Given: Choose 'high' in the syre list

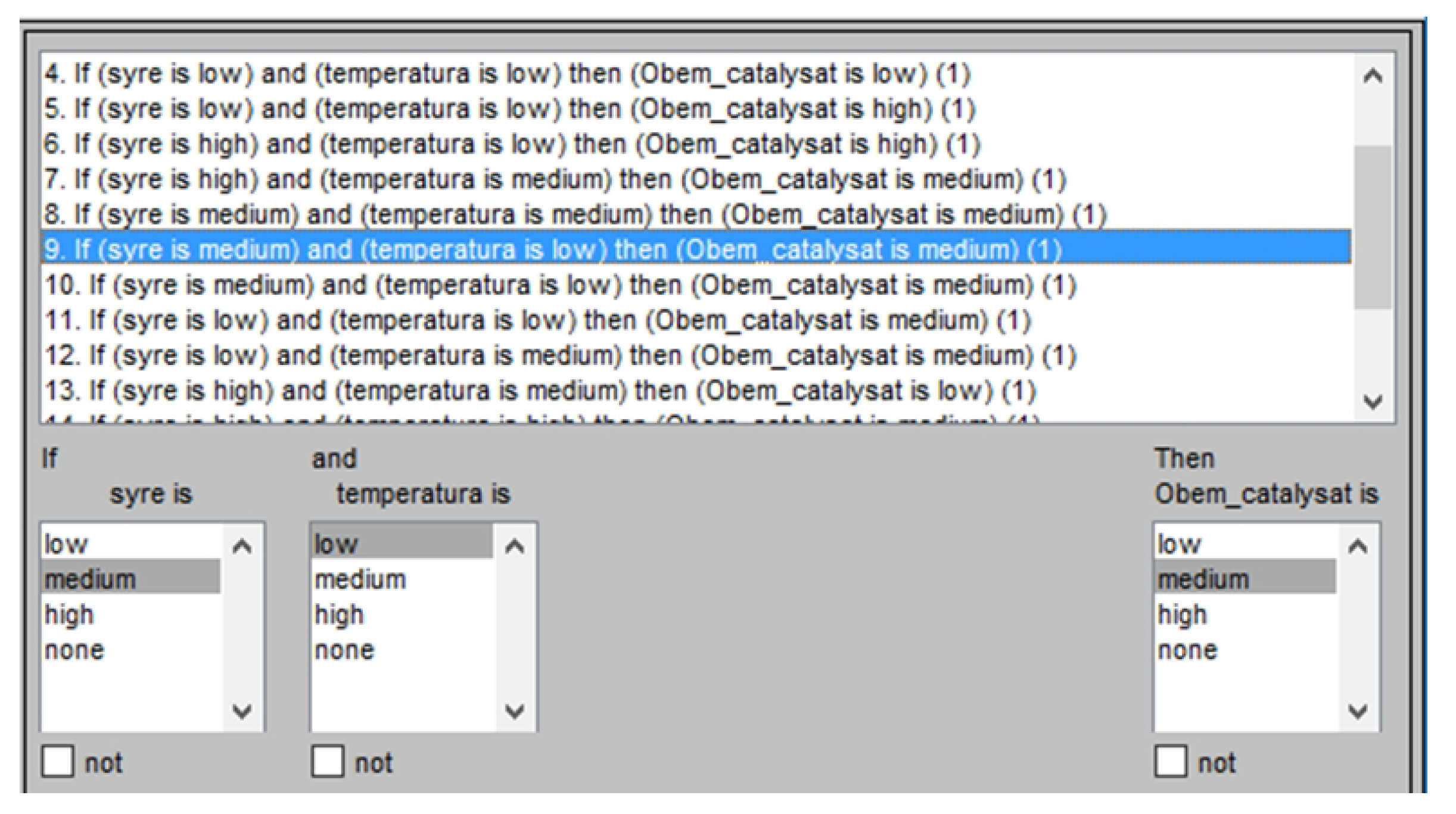Looking at the screenshot, I should coord(70,615).
